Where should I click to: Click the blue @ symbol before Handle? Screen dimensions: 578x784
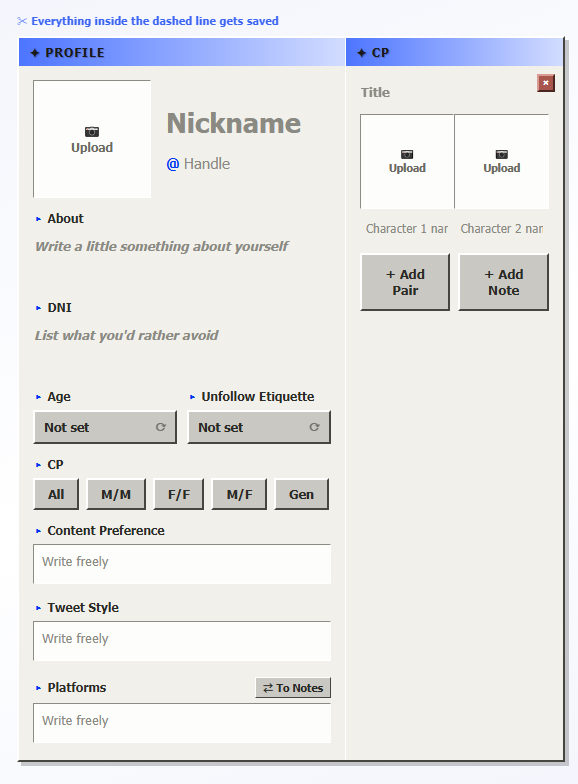pos(172,164)
